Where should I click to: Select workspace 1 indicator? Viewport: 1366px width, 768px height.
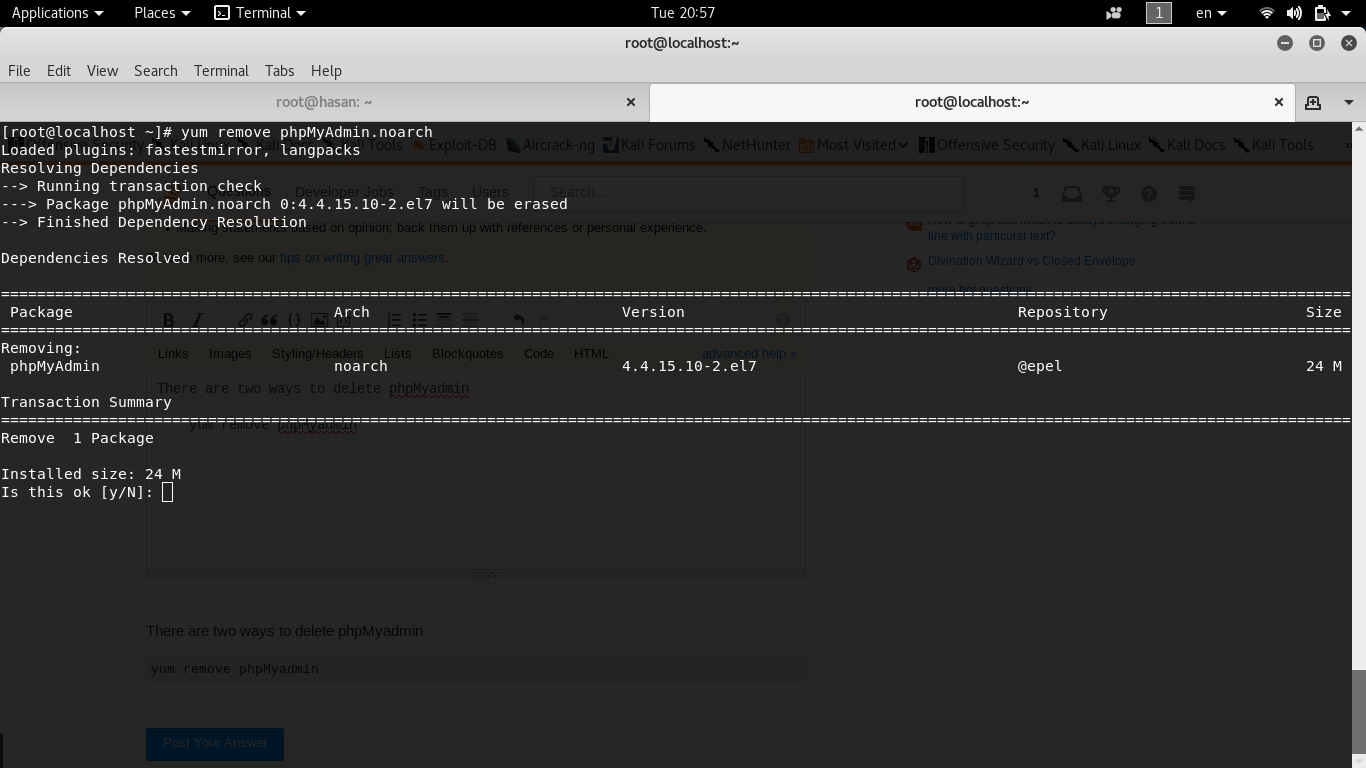pyautogui.click(x=1158, y=13)
